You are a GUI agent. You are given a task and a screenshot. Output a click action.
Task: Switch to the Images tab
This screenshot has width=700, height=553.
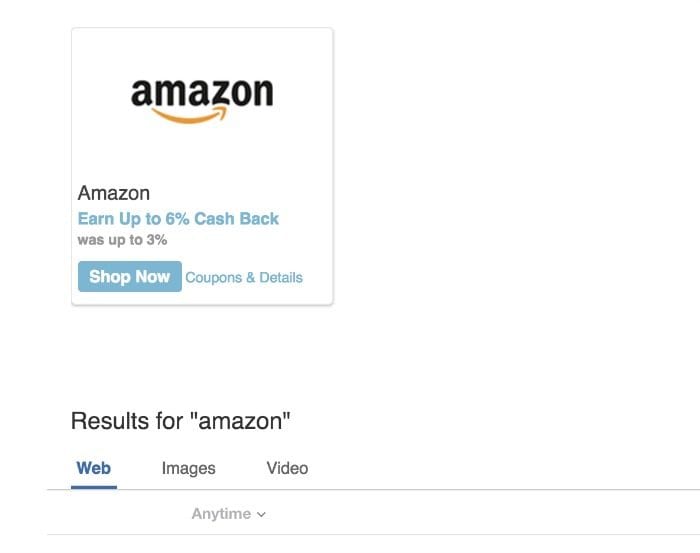click(188, 468)
